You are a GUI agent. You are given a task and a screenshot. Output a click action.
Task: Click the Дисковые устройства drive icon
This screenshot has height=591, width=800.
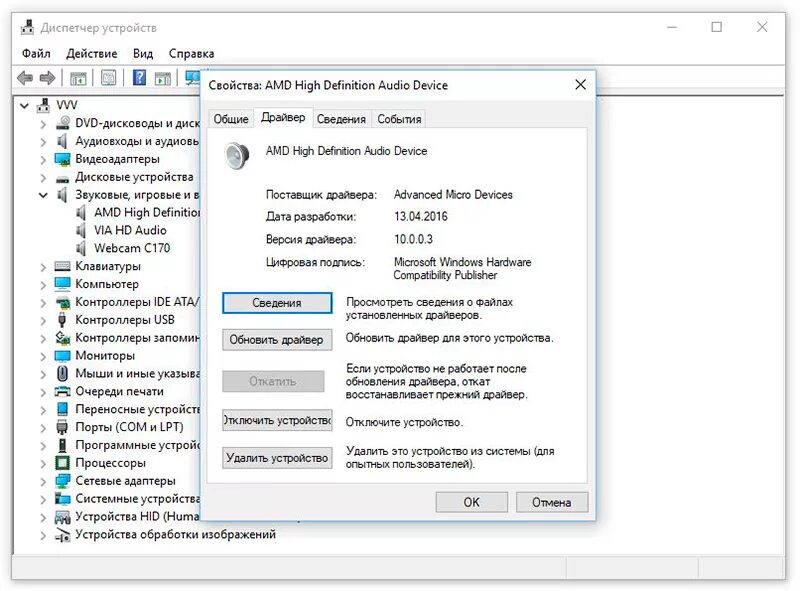coord(62,178)
